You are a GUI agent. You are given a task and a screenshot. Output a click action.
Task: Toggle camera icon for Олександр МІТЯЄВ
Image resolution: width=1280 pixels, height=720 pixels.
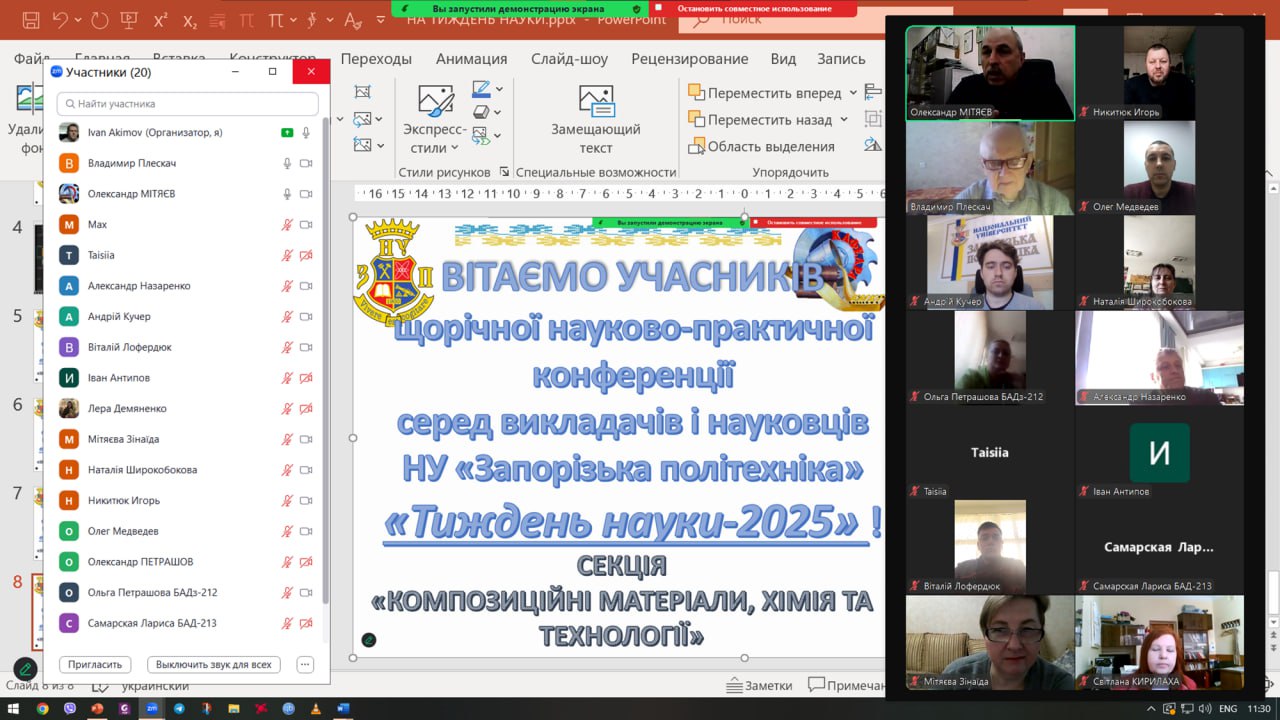tap(306, 194)
